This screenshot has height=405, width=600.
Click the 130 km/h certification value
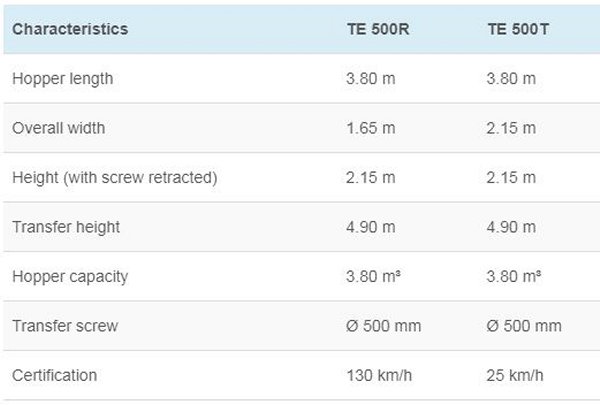(x=378, y=375)
